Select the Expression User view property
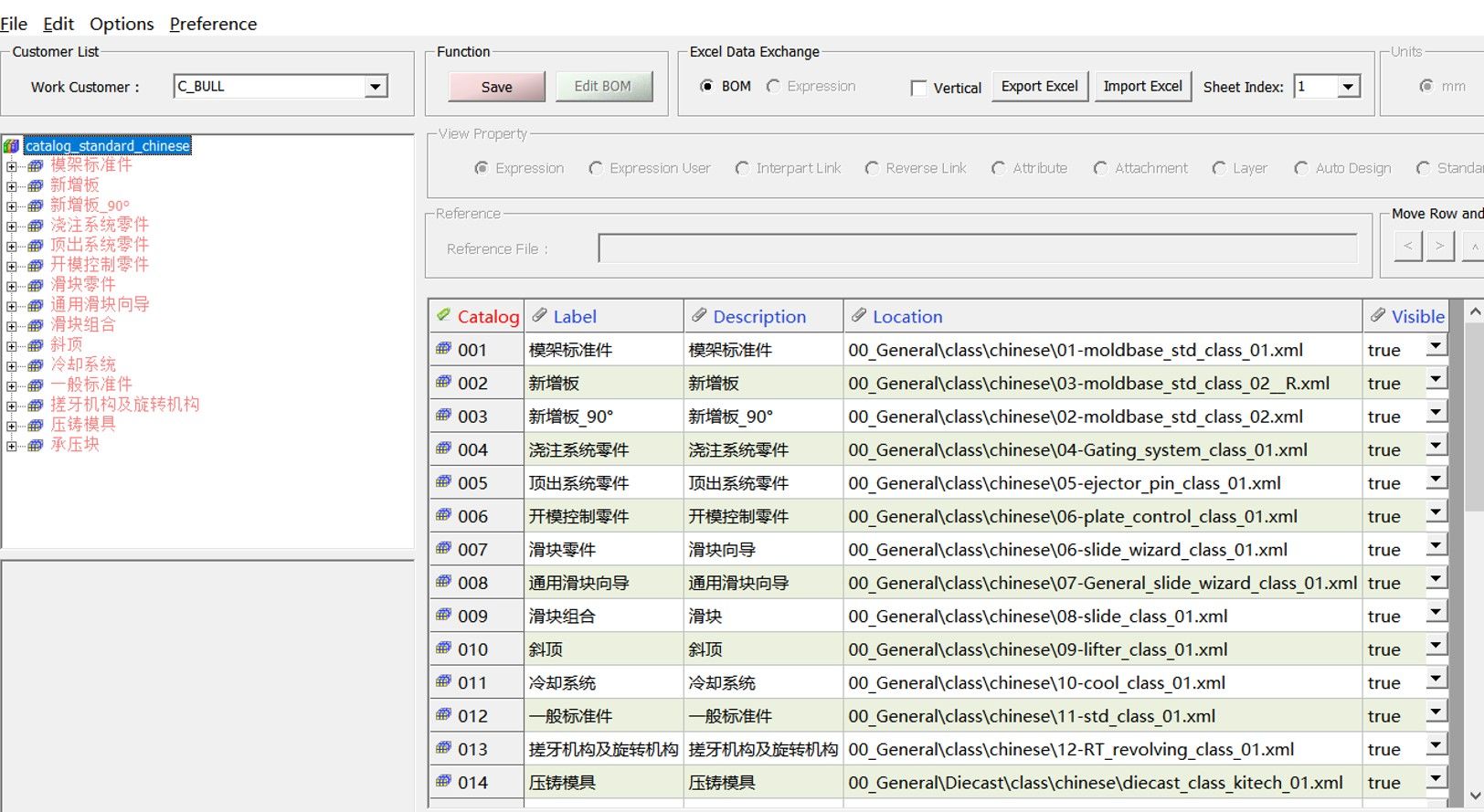Screen dimensions: 1484x812 (596, 168)
